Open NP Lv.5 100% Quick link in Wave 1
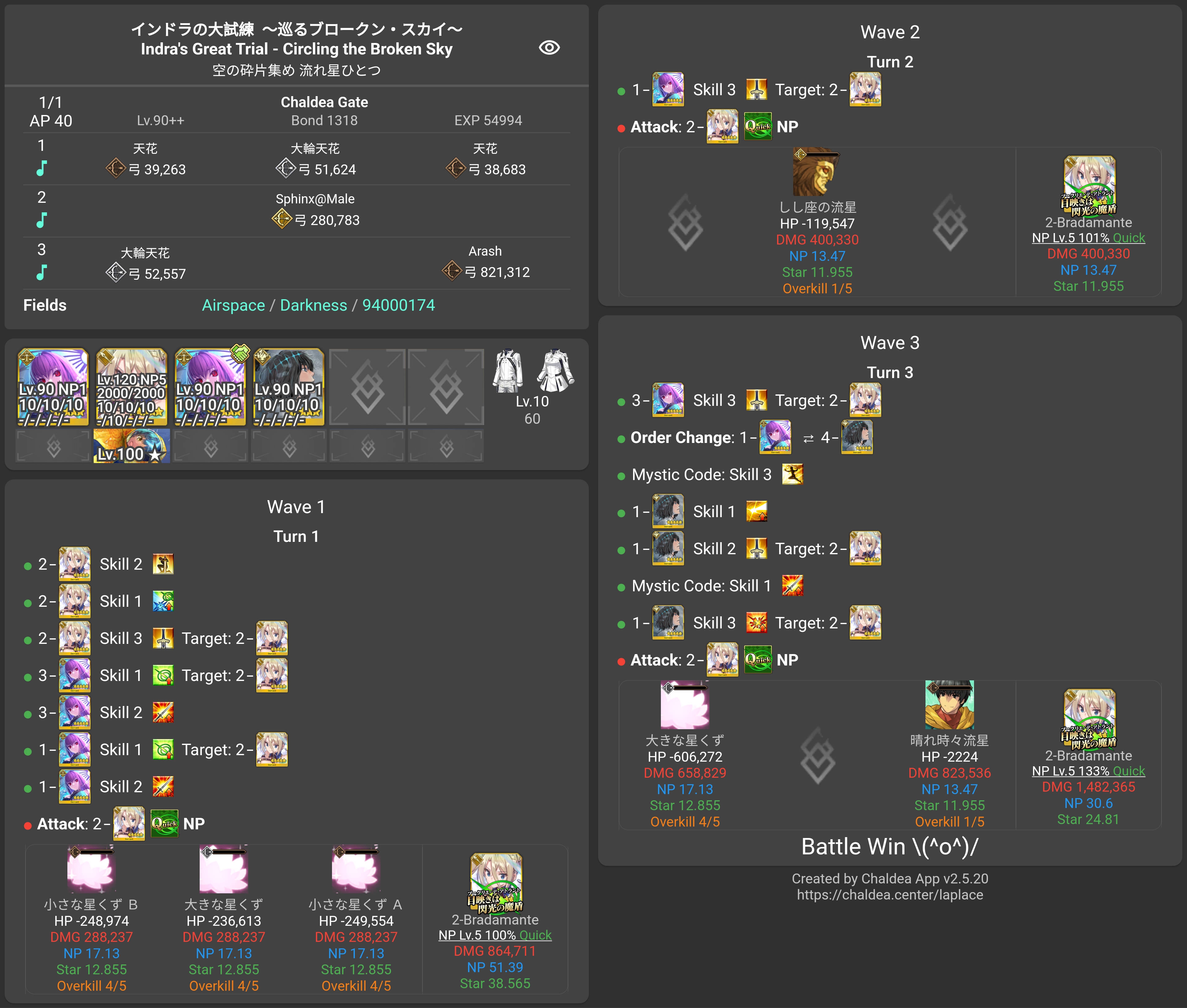The height and width of the screenshot is (1008, 1187). [495, 935]
